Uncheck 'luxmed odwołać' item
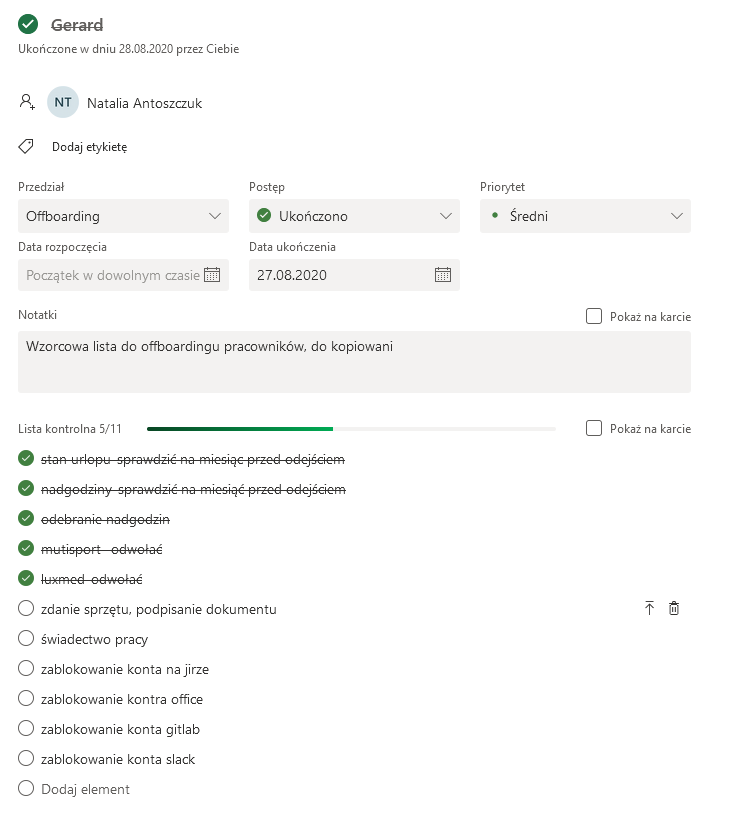Screen dimensions: 740x814 coord(26,578)
